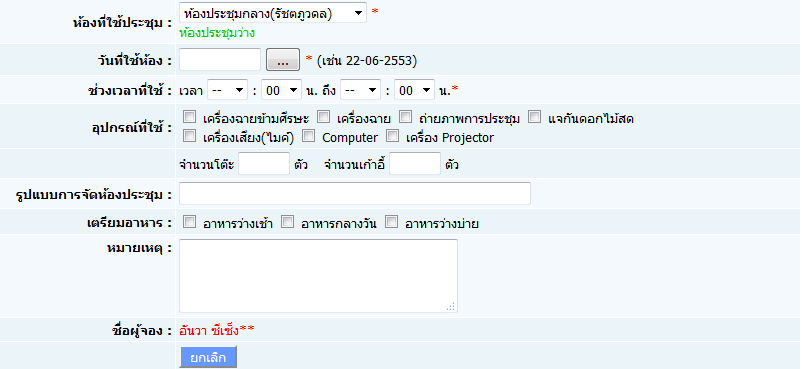Check the เครื่องฉายข้ามศีรษะ checkbox
Viewport: 802px width, 369px height.
coord(190,117)
